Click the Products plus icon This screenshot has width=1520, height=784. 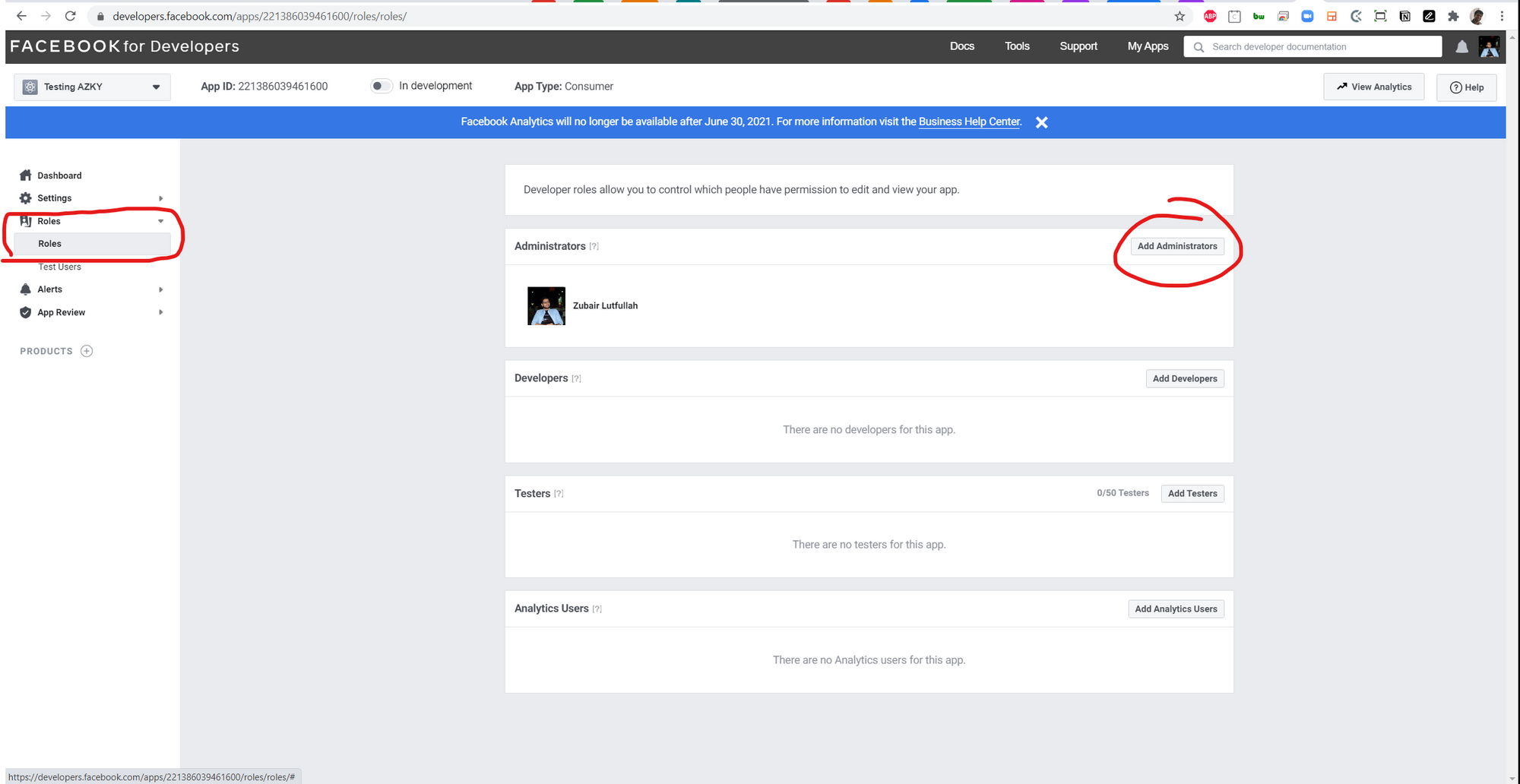coord(87,351)
